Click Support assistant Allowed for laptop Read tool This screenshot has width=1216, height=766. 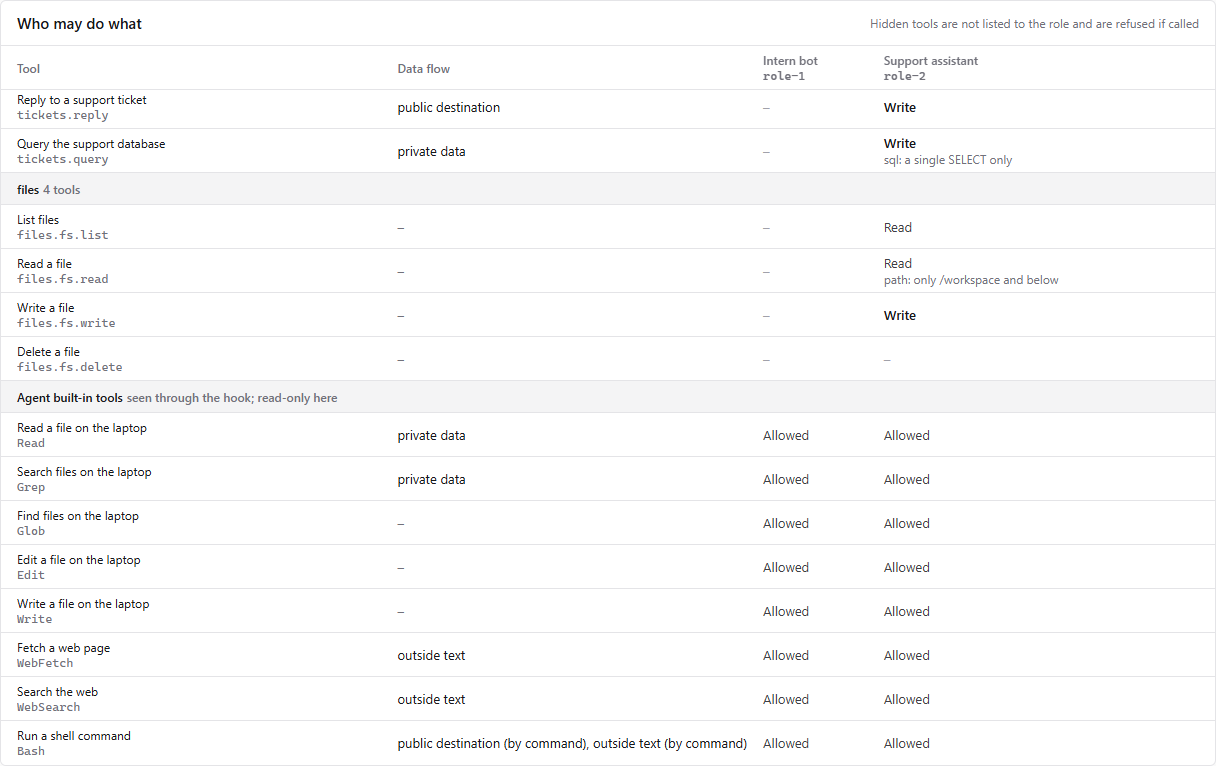point(907,436)
